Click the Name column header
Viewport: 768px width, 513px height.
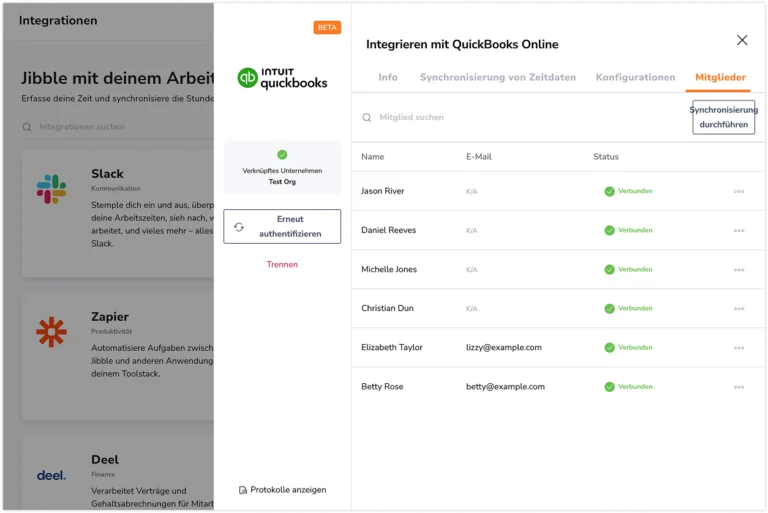point(373,157)
